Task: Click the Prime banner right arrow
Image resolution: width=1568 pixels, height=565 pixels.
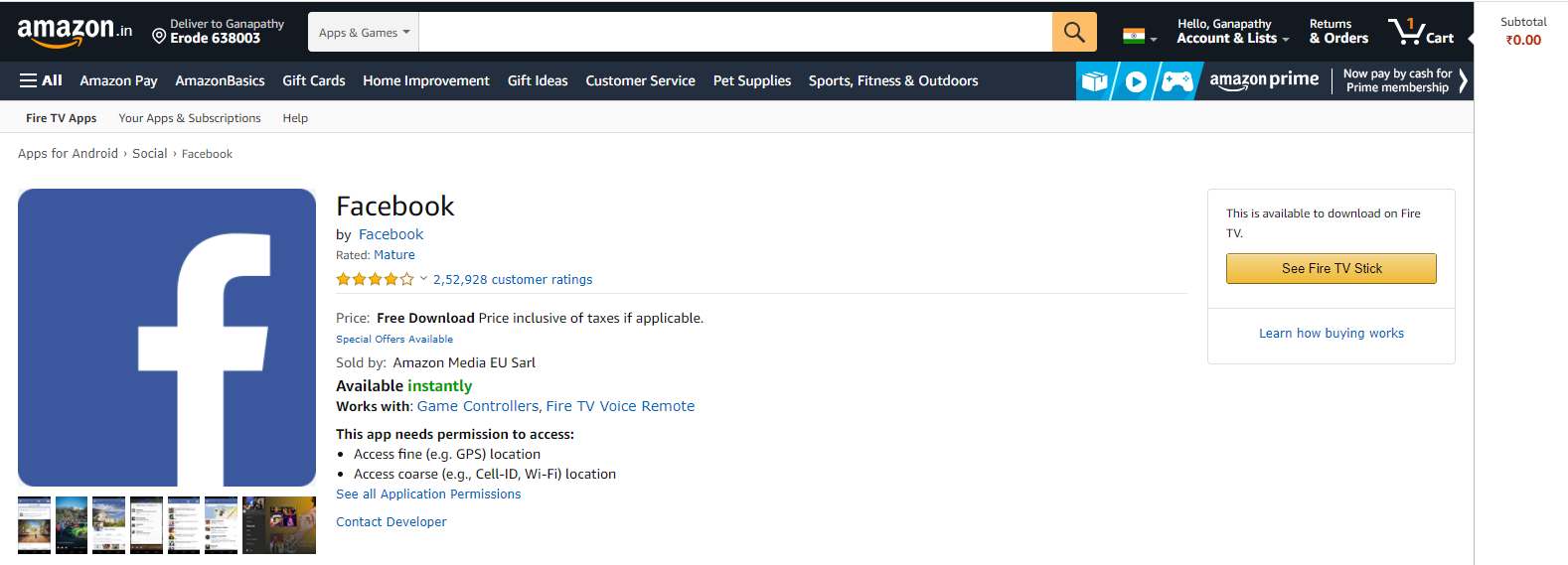Action: point(1463,81)
